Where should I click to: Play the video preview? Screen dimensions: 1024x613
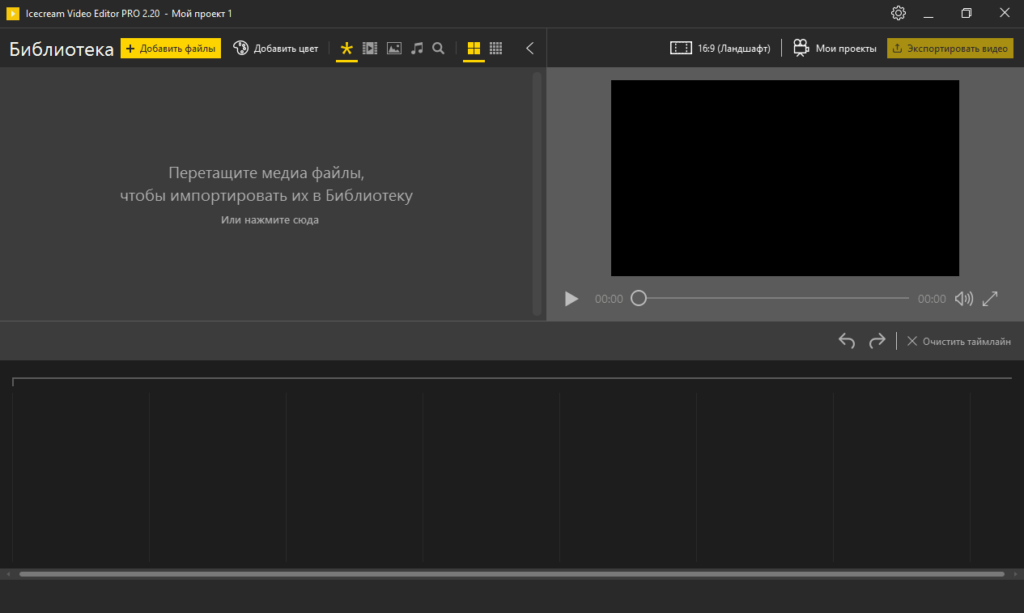pyautogui.click(x=571, y=299)
